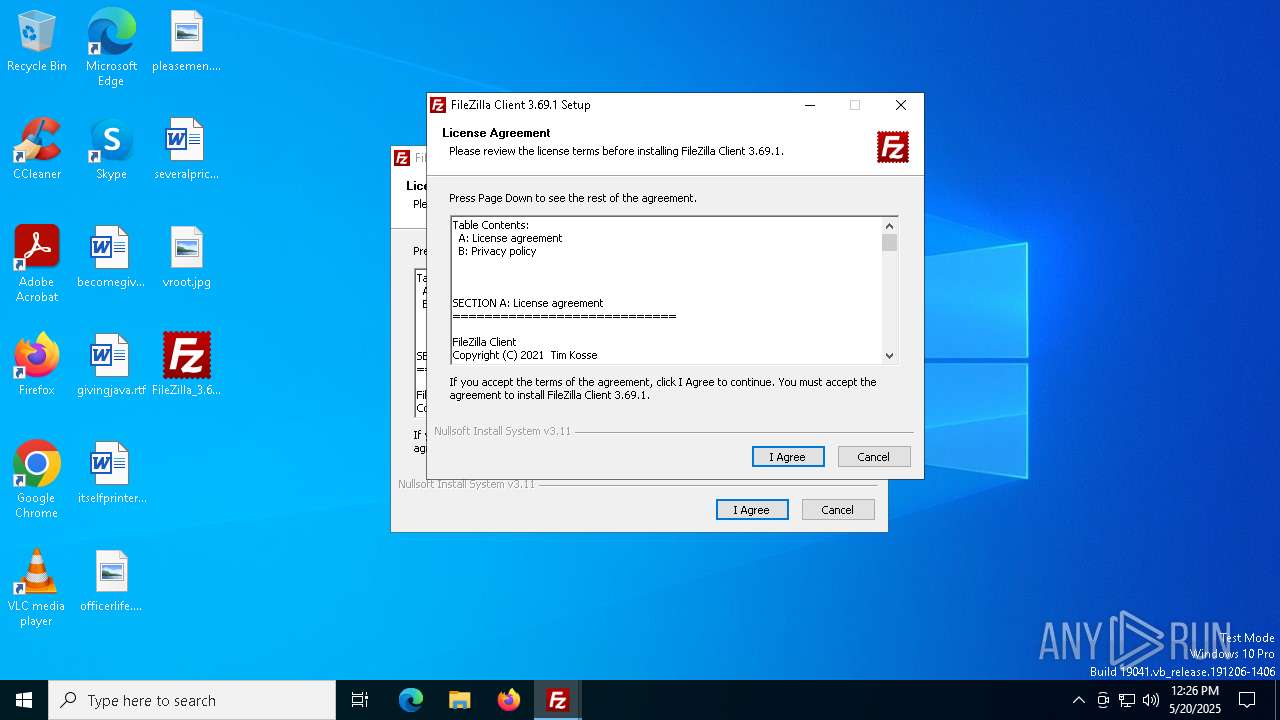
Task: Select Microsoft Edge desktop shortcut
Action: [111, 48]
